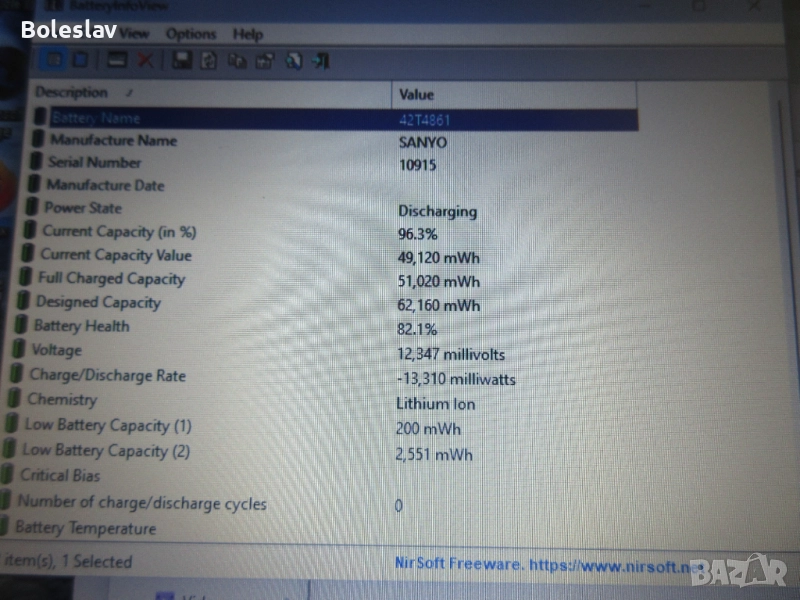Open the Help menu
The height and width of the screenshot is (600, 800).
pyautogui.click(x=247, y=33)
